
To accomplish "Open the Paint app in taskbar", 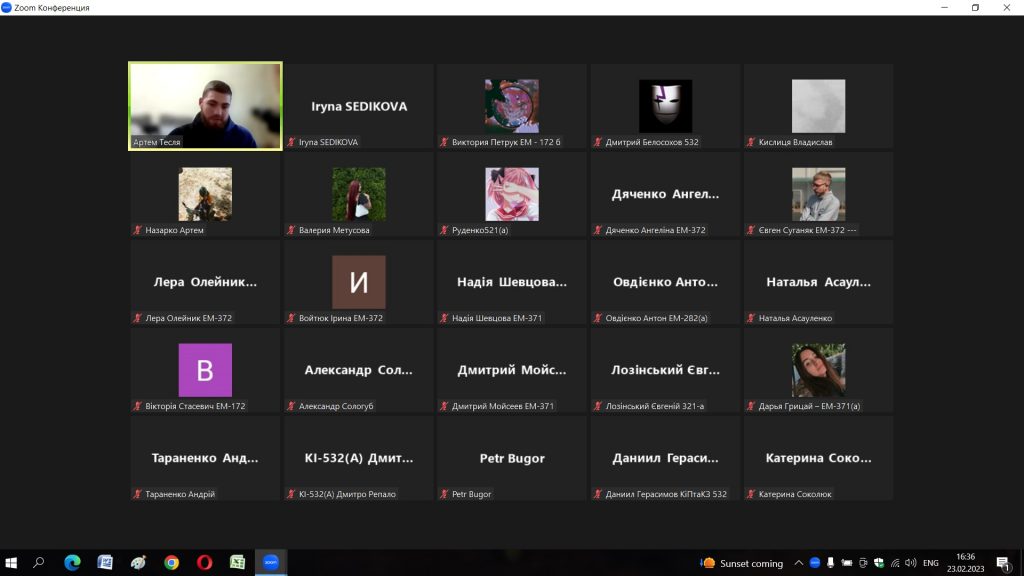I will point(138,563).
